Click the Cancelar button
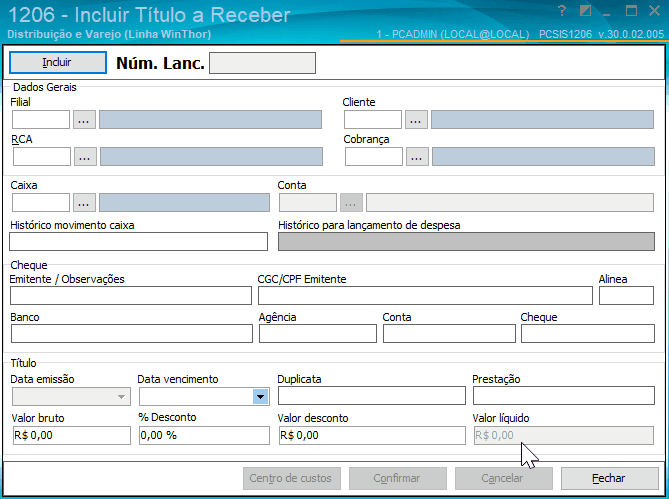Viewport: 669px width, 499px height. (x=503, y=479)
